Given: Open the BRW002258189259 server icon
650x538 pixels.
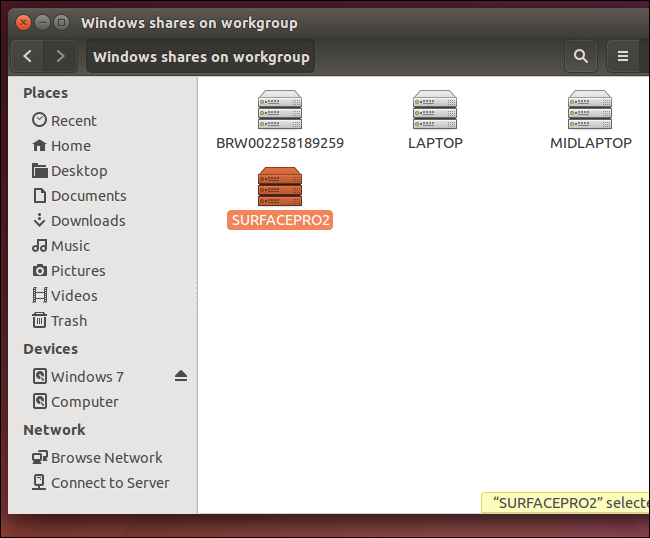Looking at the screenshot, I should [280, 110].
